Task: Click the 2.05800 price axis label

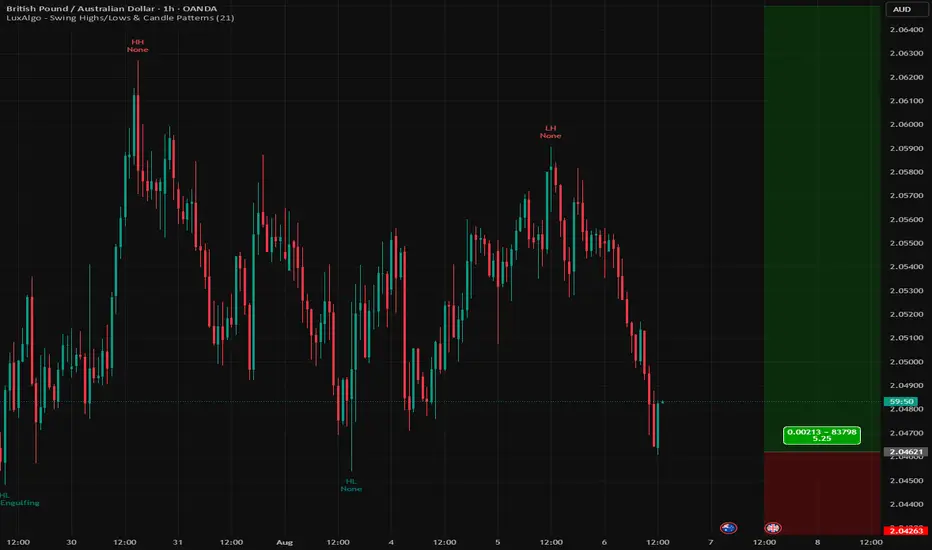Action: point(906,172)
